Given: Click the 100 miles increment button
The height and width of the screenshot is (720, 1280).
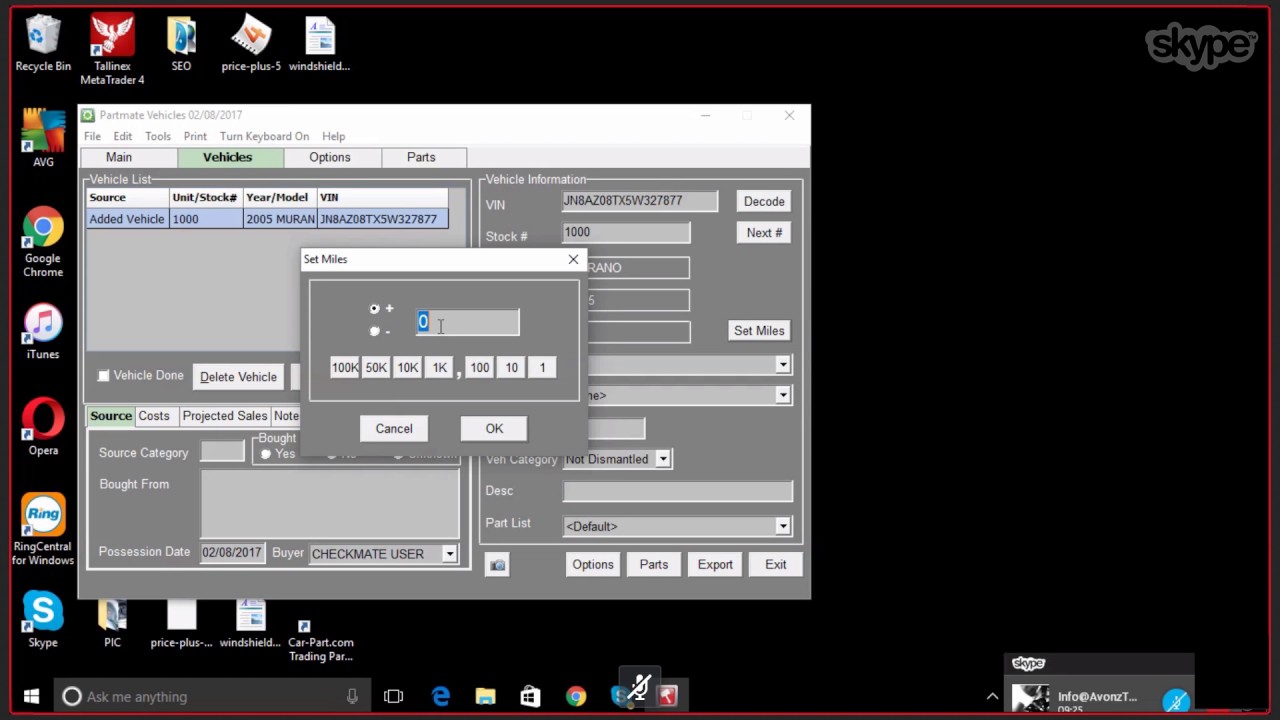Looking at the screenshot, I should pyautogui.click(x=480, y=368).
